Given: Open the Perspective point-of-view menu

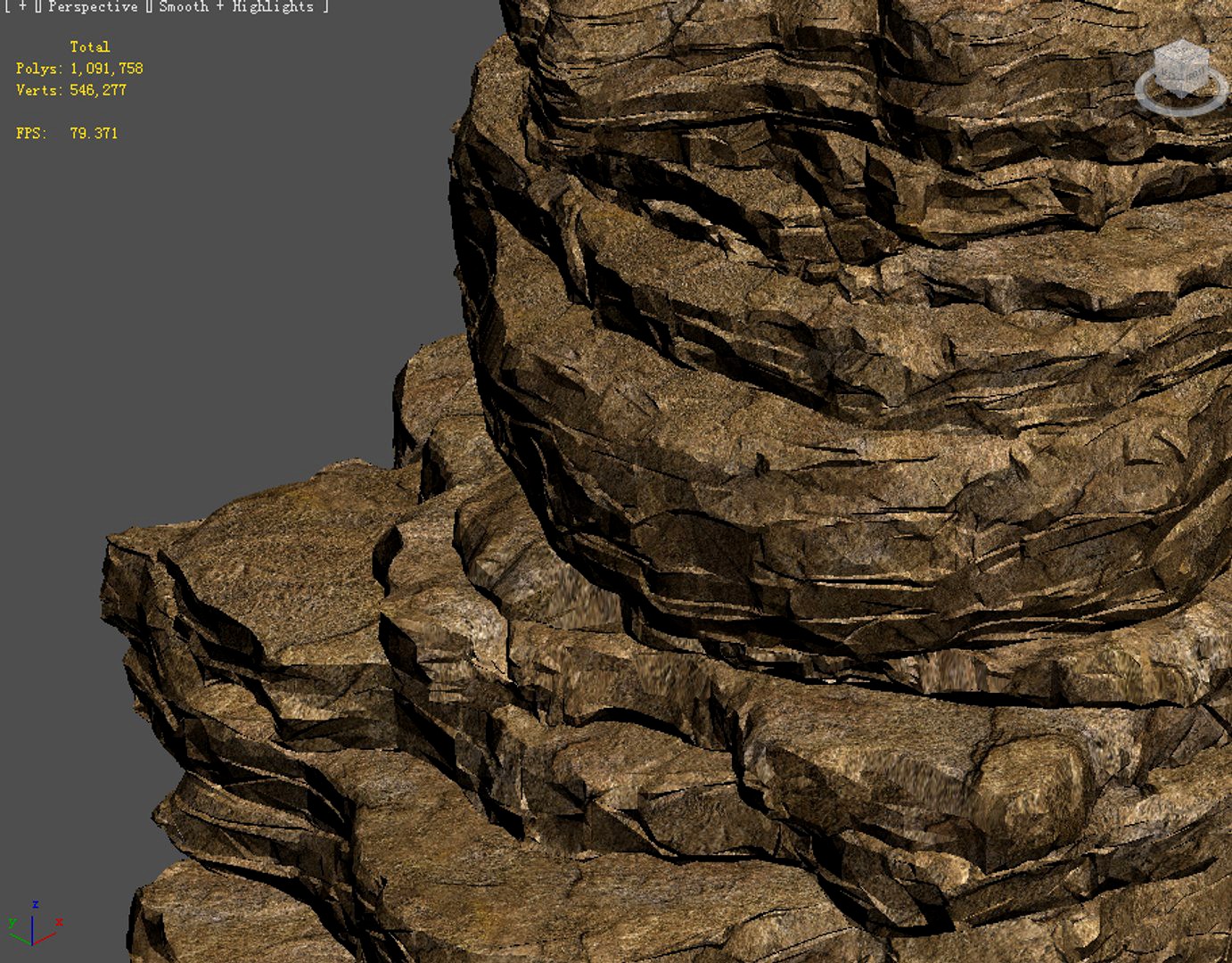Looking at the screenshot, I should point(92,6).
